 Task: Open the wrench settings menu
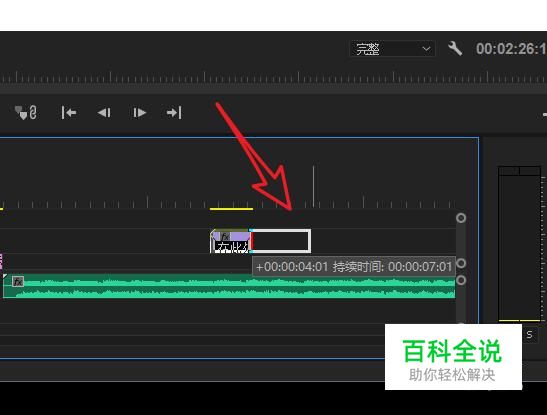click(x=455, y=48)
